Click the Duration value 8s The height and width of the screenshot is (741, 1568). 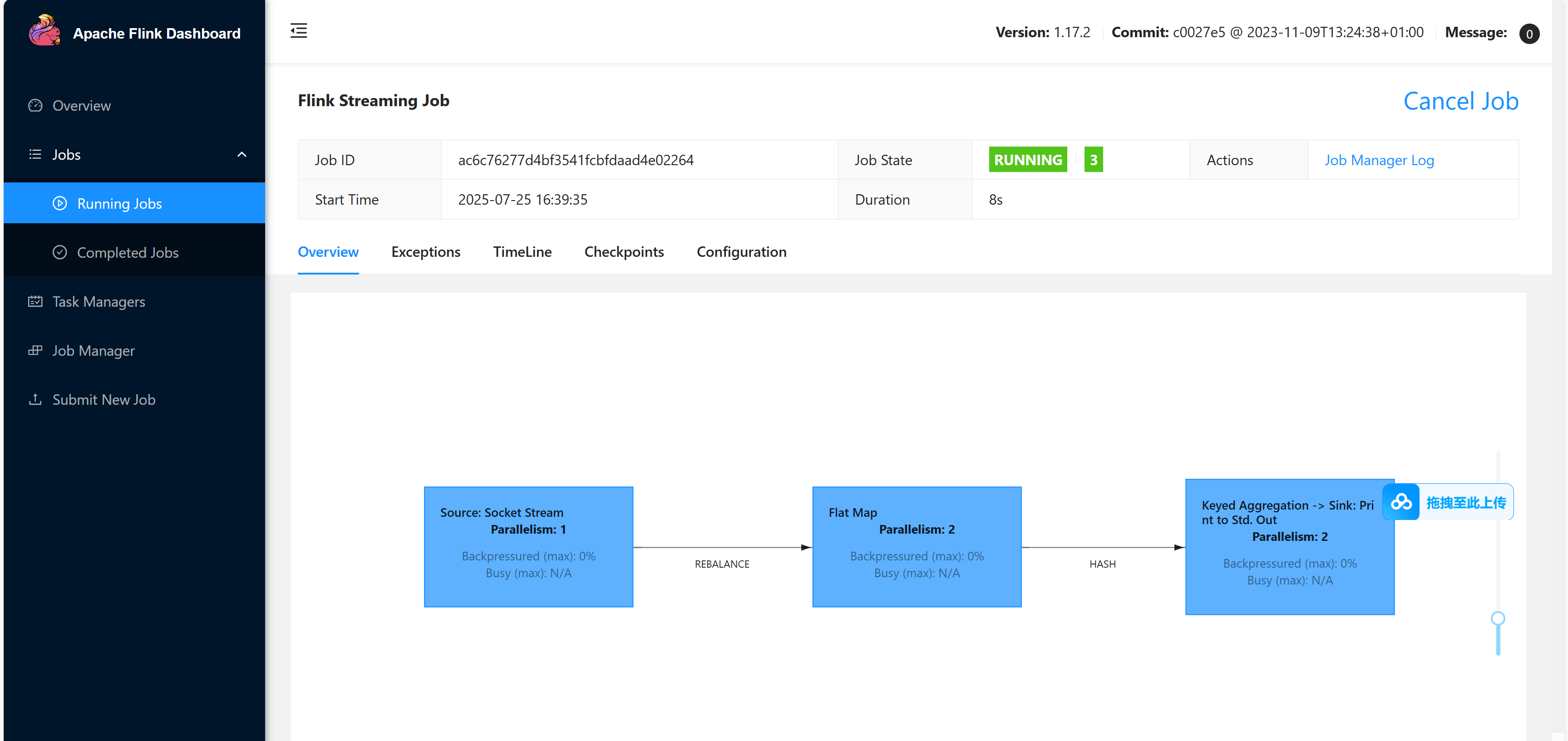996,200
